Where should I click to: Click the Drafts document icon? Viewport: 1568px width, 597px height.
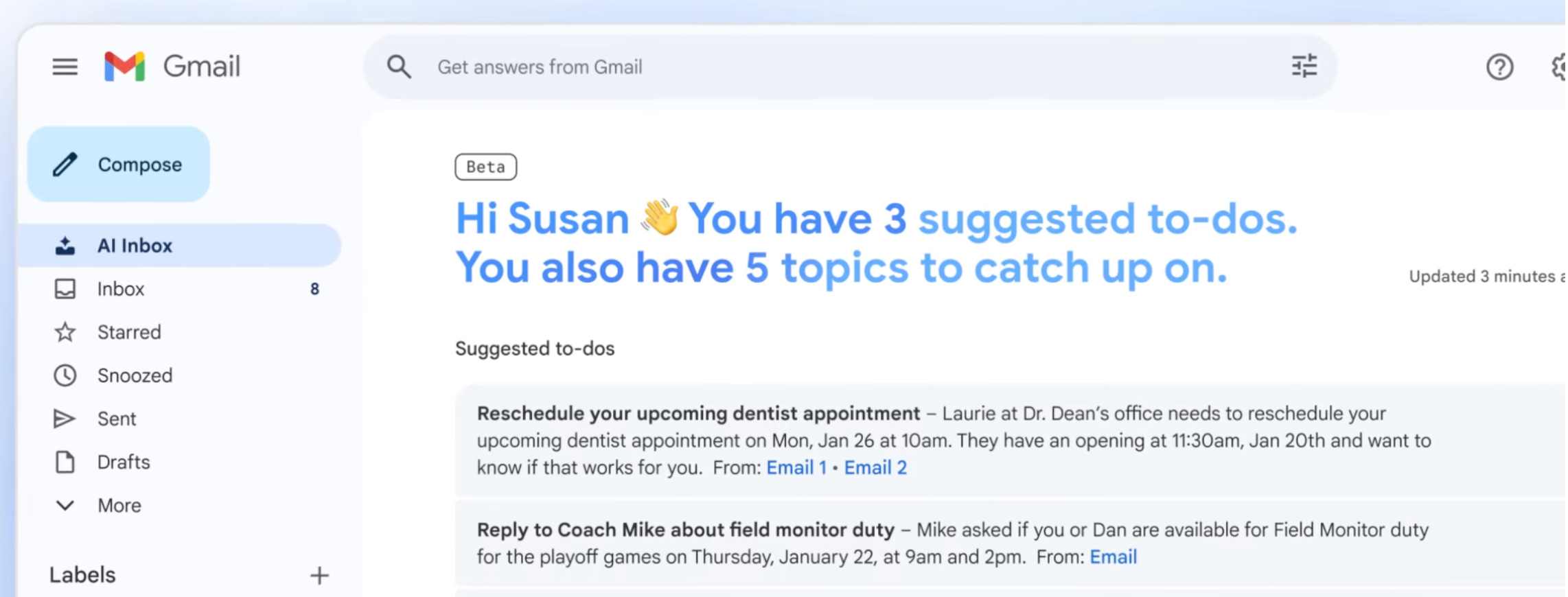65,462
